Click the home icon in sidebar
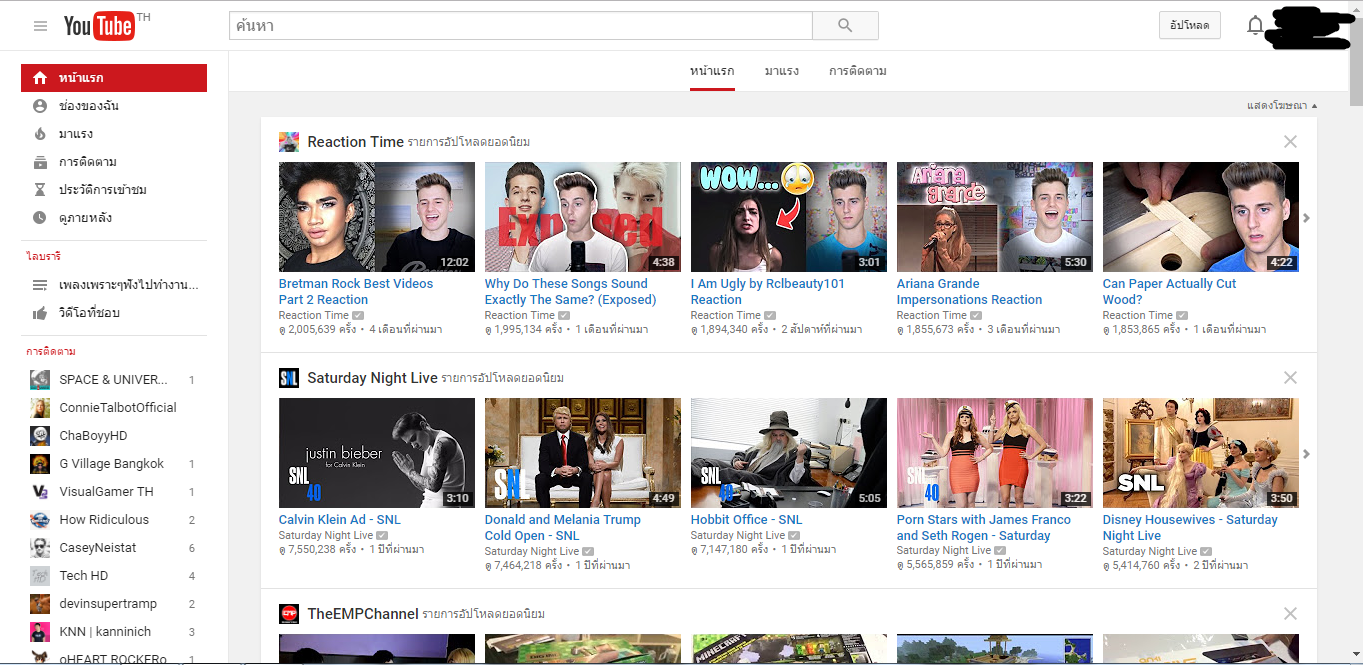This screenshot has height=665, width=1363. click(x=40, y=78)
